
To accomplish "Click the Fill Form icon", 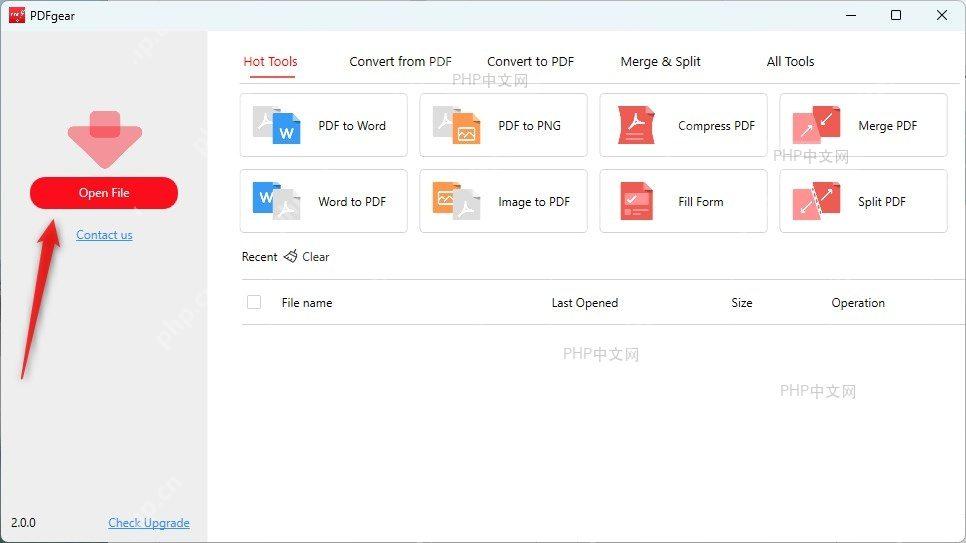I will [x=636, y=201].
